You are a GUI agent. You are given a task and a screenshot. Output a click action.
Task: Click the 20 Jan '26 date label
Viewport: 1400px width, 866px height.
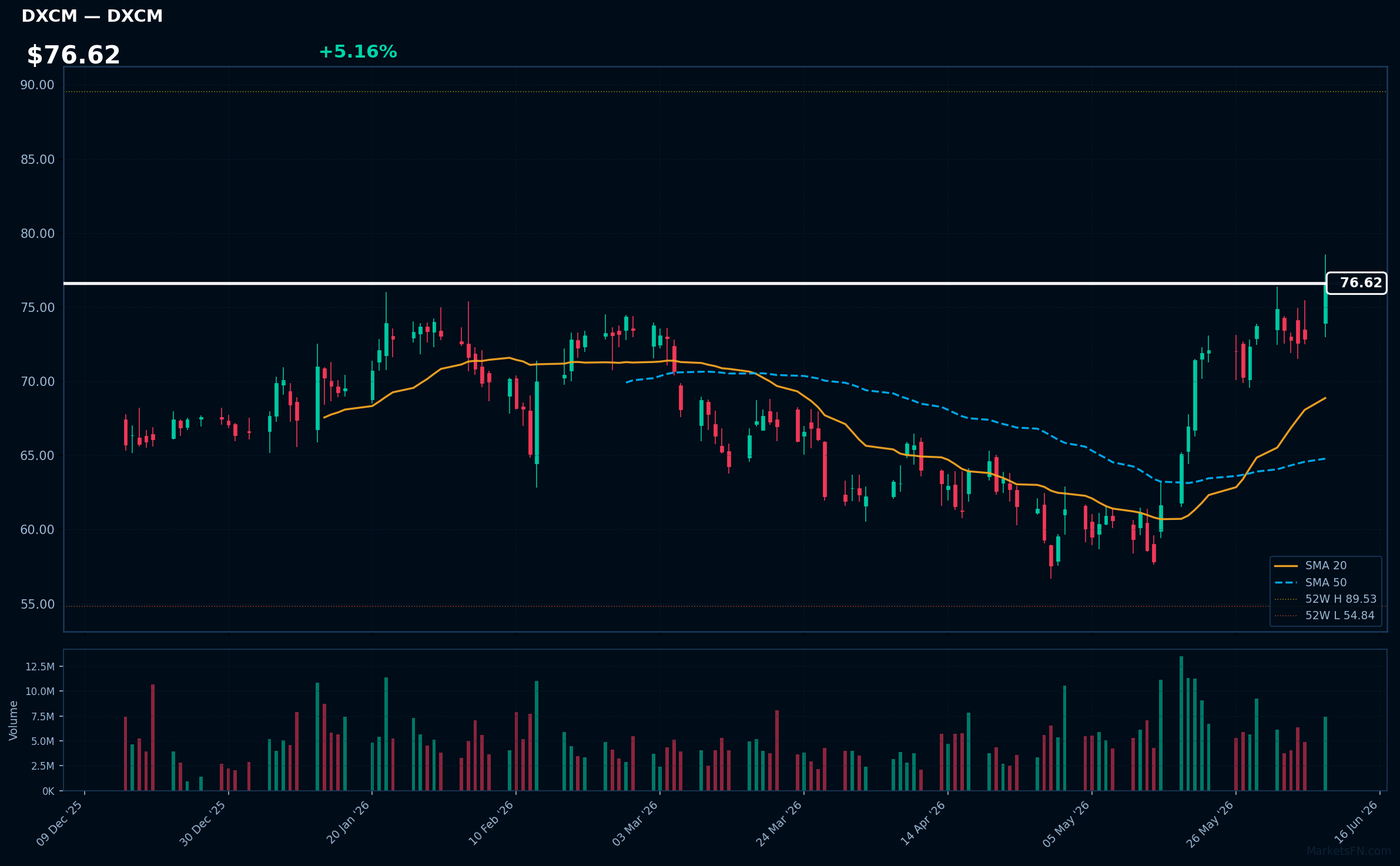pos(347,824)
